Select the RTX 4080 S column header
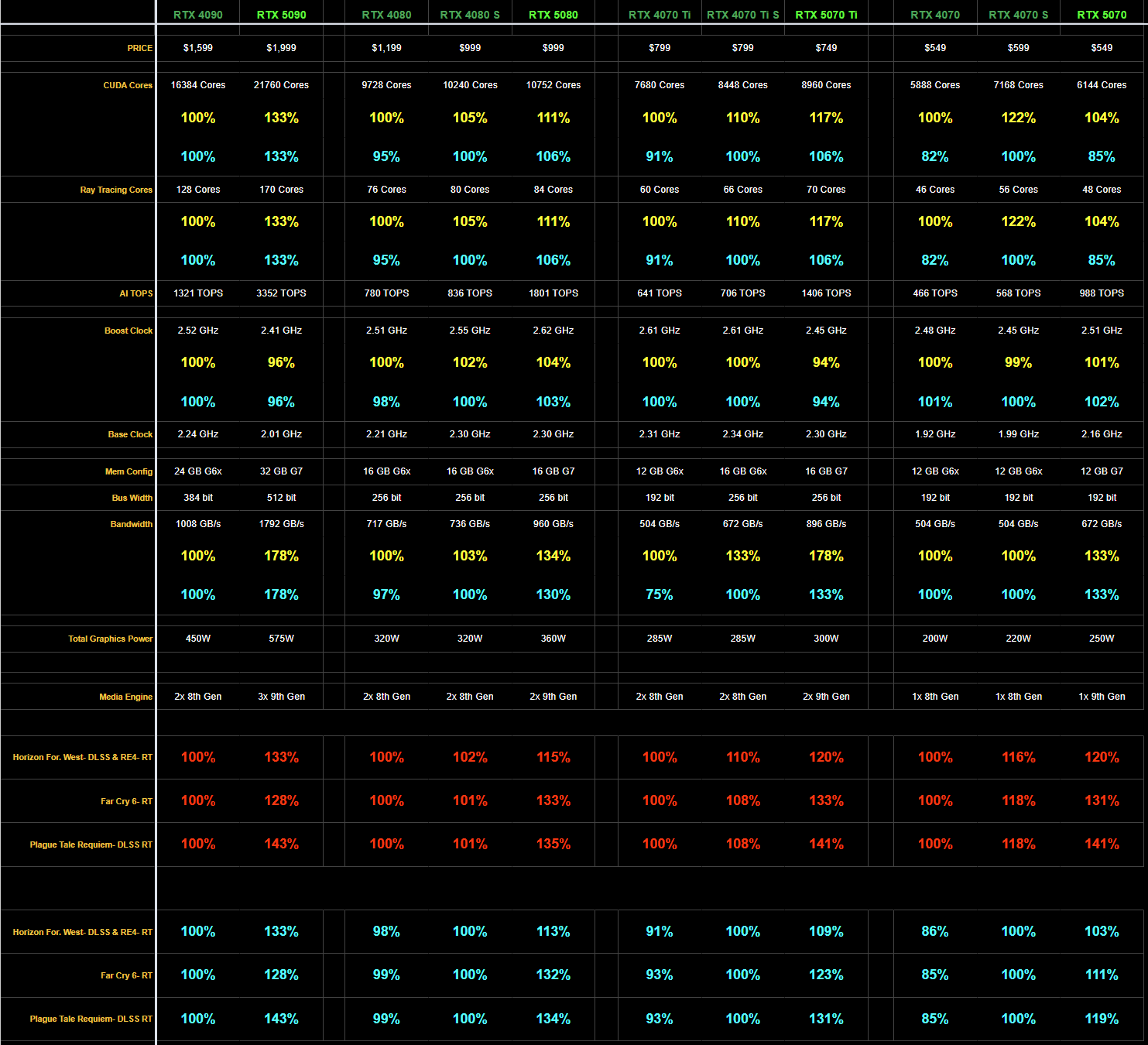The image size is (1148, 1045). pyautogui.click(x=470, y=15)
